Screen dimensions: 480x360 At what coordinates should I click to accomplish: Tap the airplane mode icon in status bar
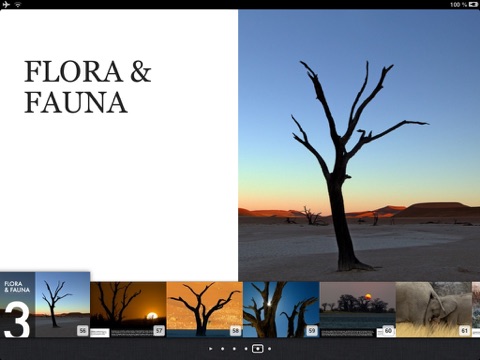tap(6, 5)
